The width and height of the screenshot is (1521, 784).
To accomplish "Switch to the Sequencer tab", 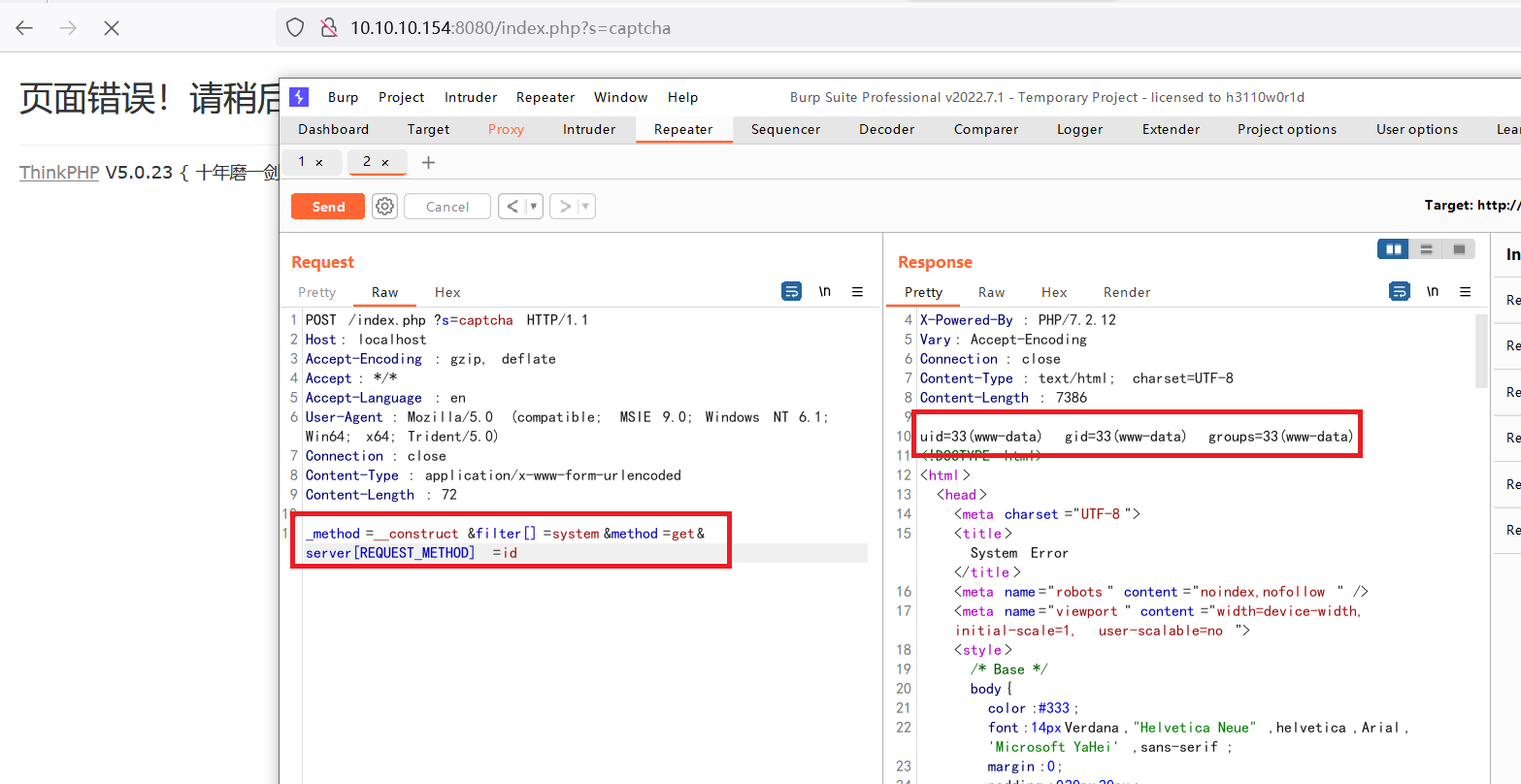I will [786, 129].
